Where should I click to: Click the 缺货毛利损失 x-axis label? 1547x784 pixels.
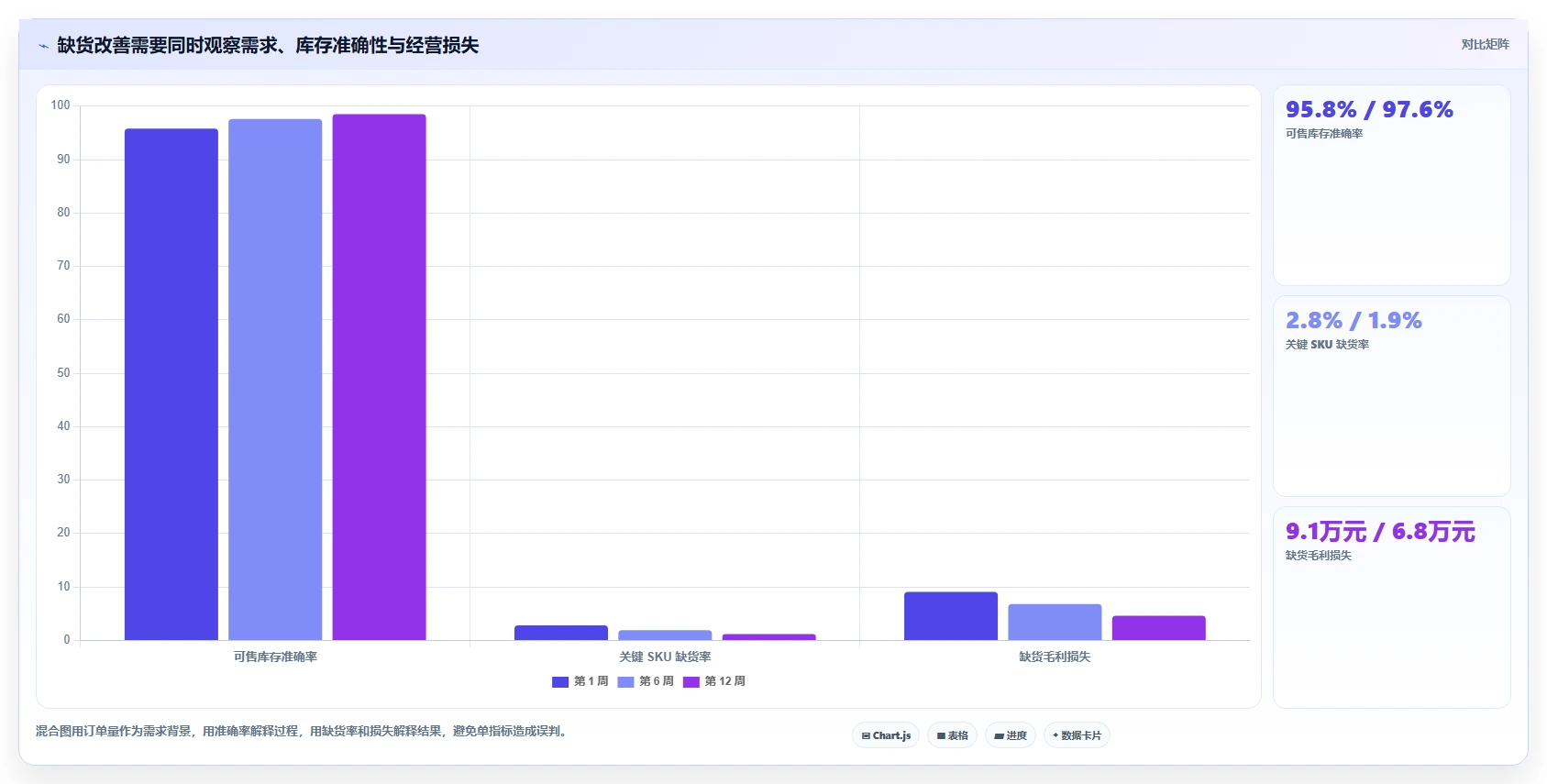[1055, 657]
